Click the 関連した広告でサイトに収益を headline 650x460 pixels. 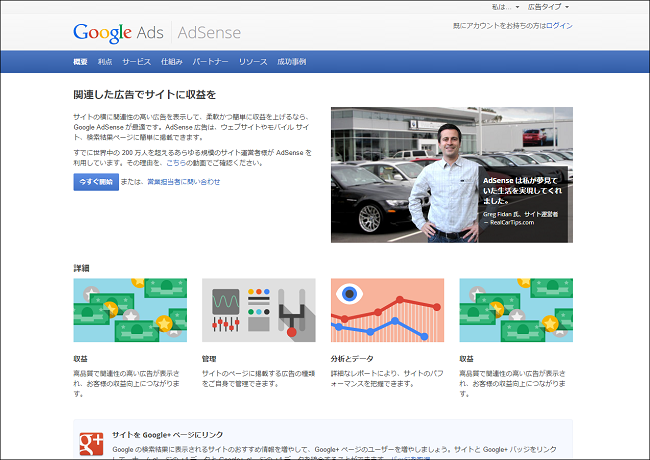(x=145, y=95)
